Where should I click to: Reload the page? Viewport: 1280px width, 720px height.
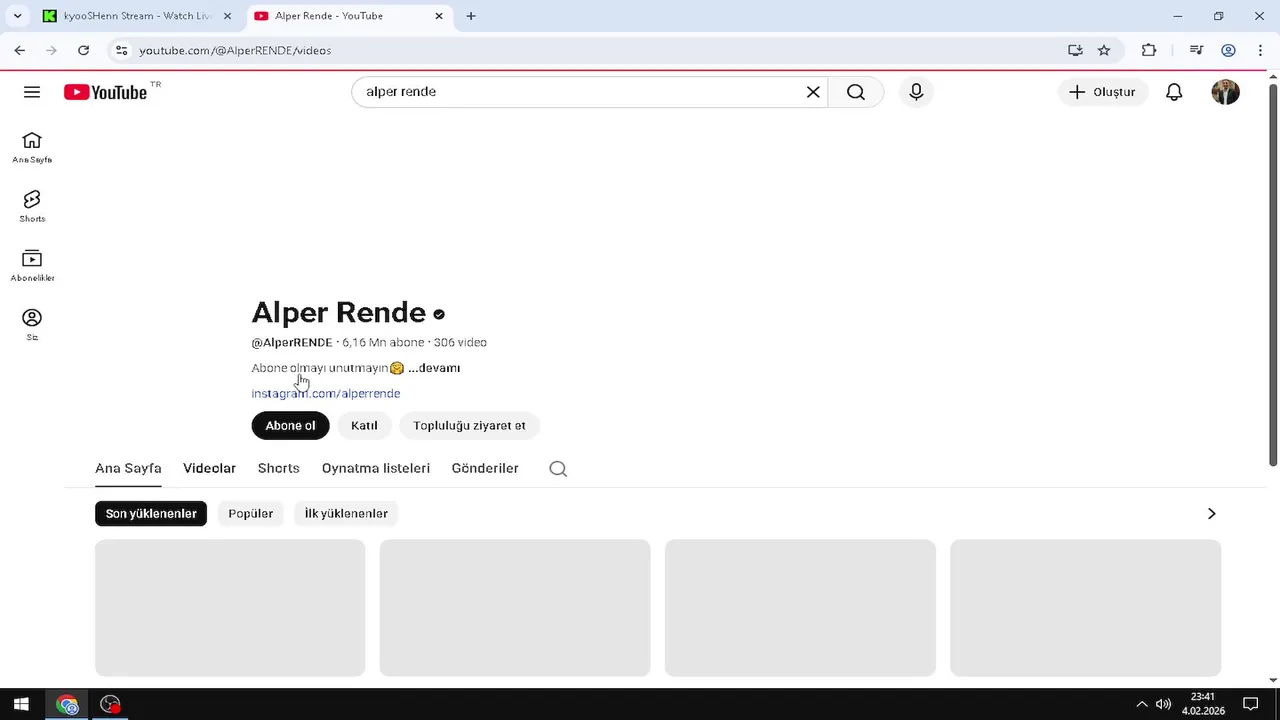click(x=83, y=50)
